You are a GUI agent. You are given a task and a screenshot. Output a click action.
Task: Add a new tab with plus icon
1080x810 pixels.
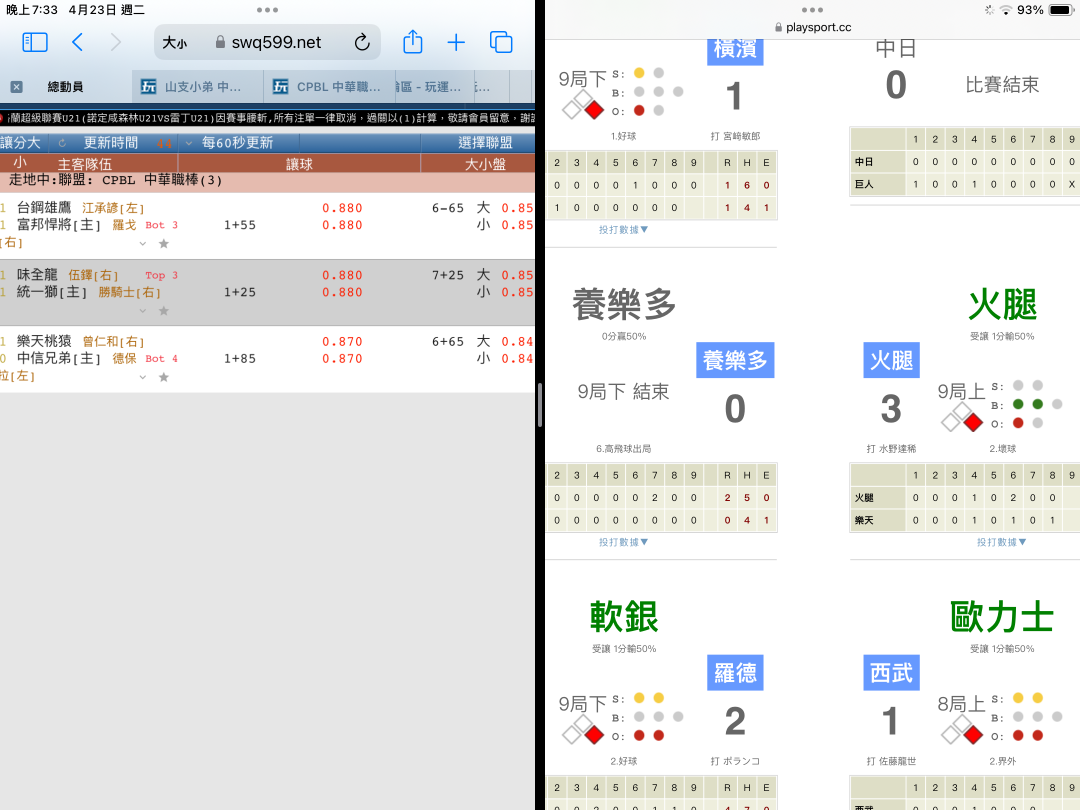pyautogui.click(x=456, y=43)
